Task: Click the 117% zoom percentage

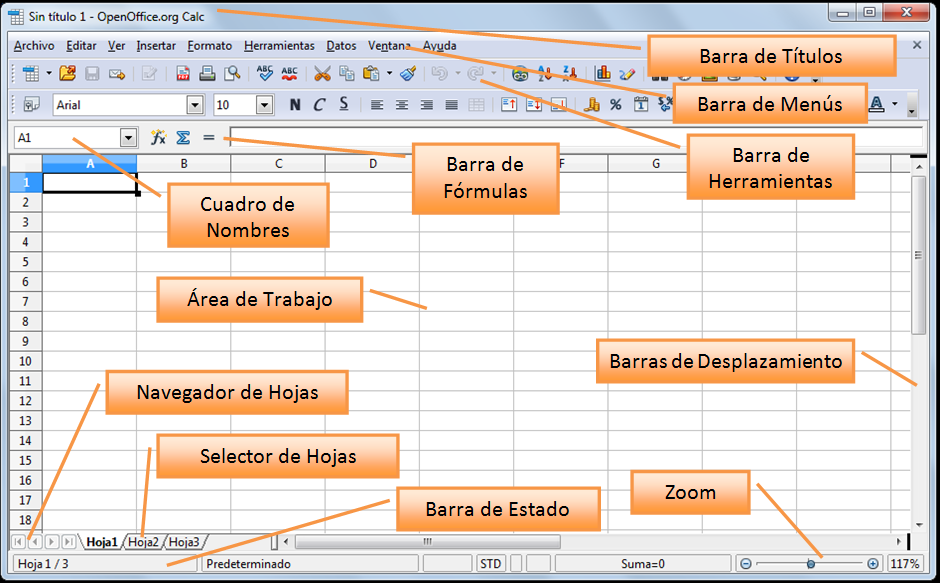Action: tap(905, 564)
